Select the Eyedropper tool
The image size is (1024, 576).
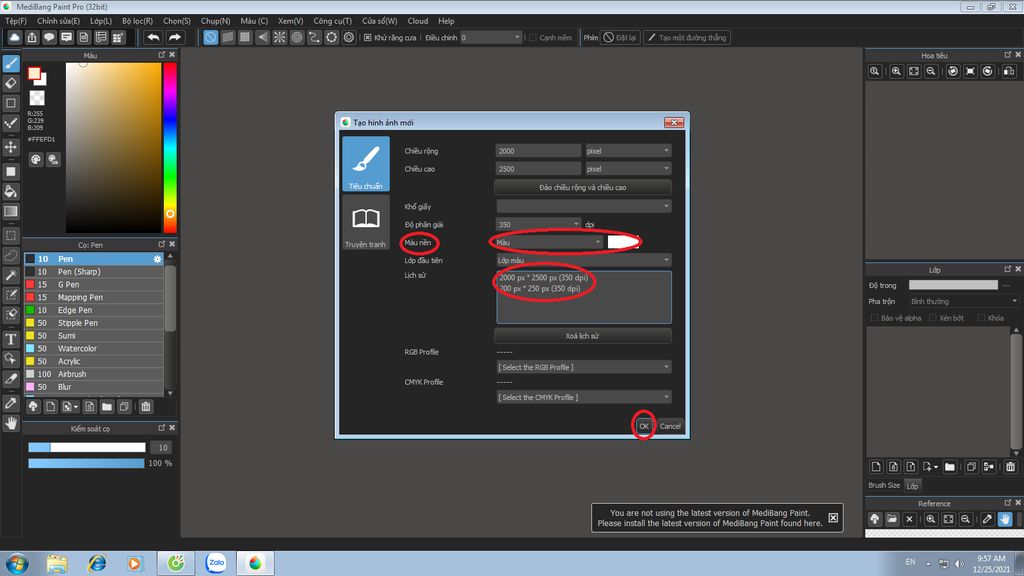click(11, 403)
